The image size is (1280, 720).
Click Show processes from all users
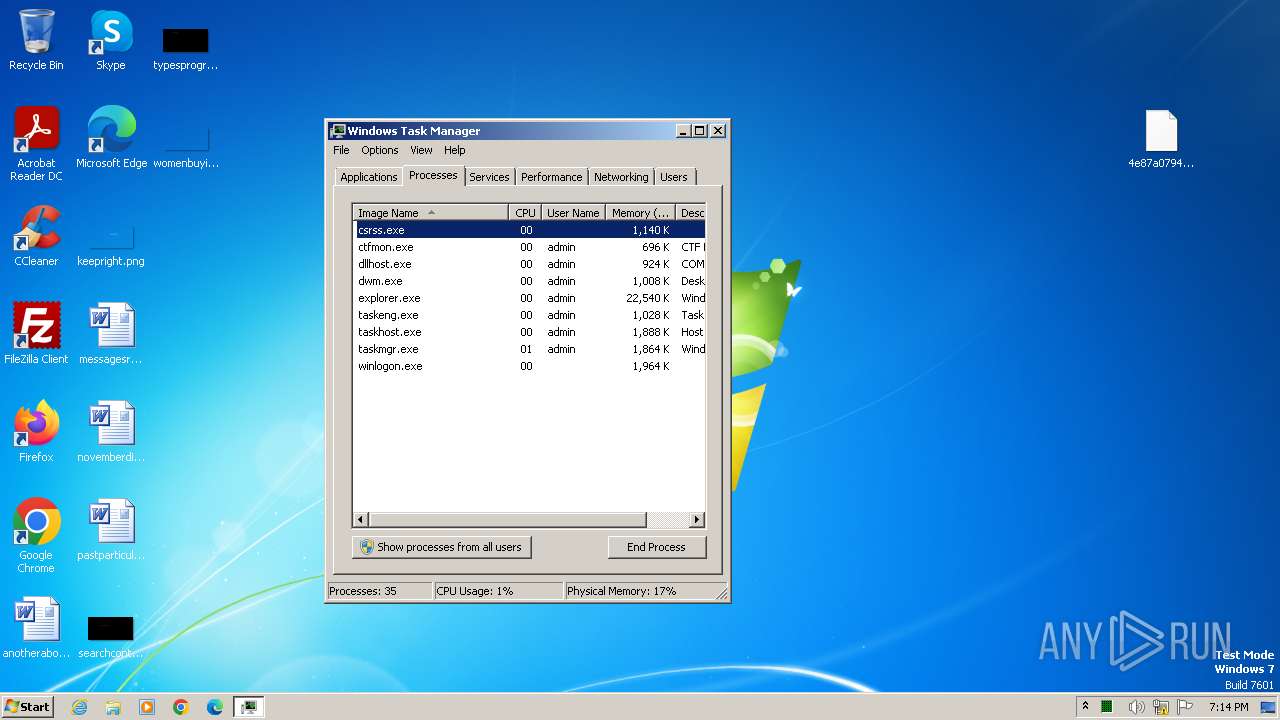click(441, 547)
